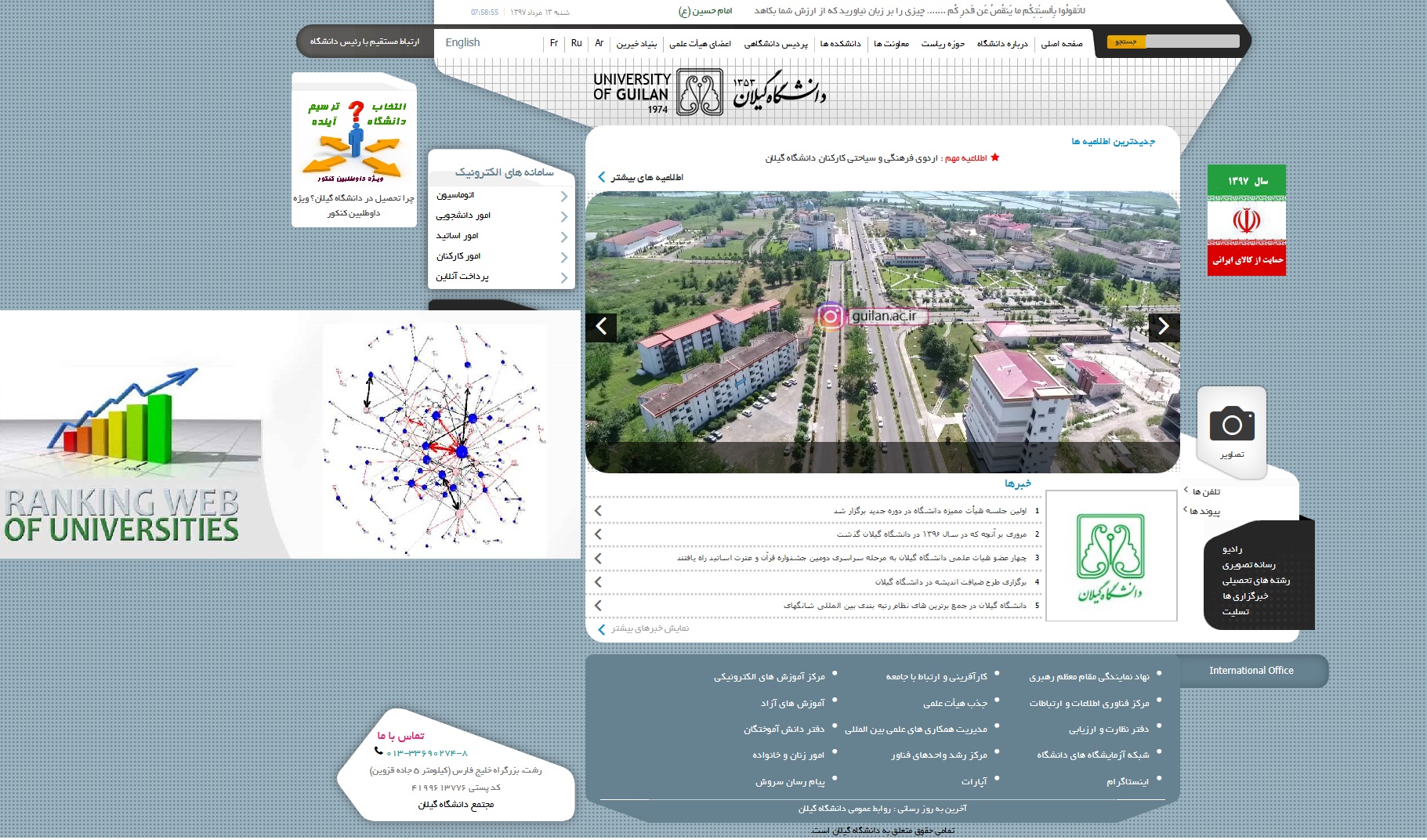Image resolution: width=1427 pixels, height=840 pixels.
Task: Go to previous slide with left arrow
Action: click(x=601, y=327)
